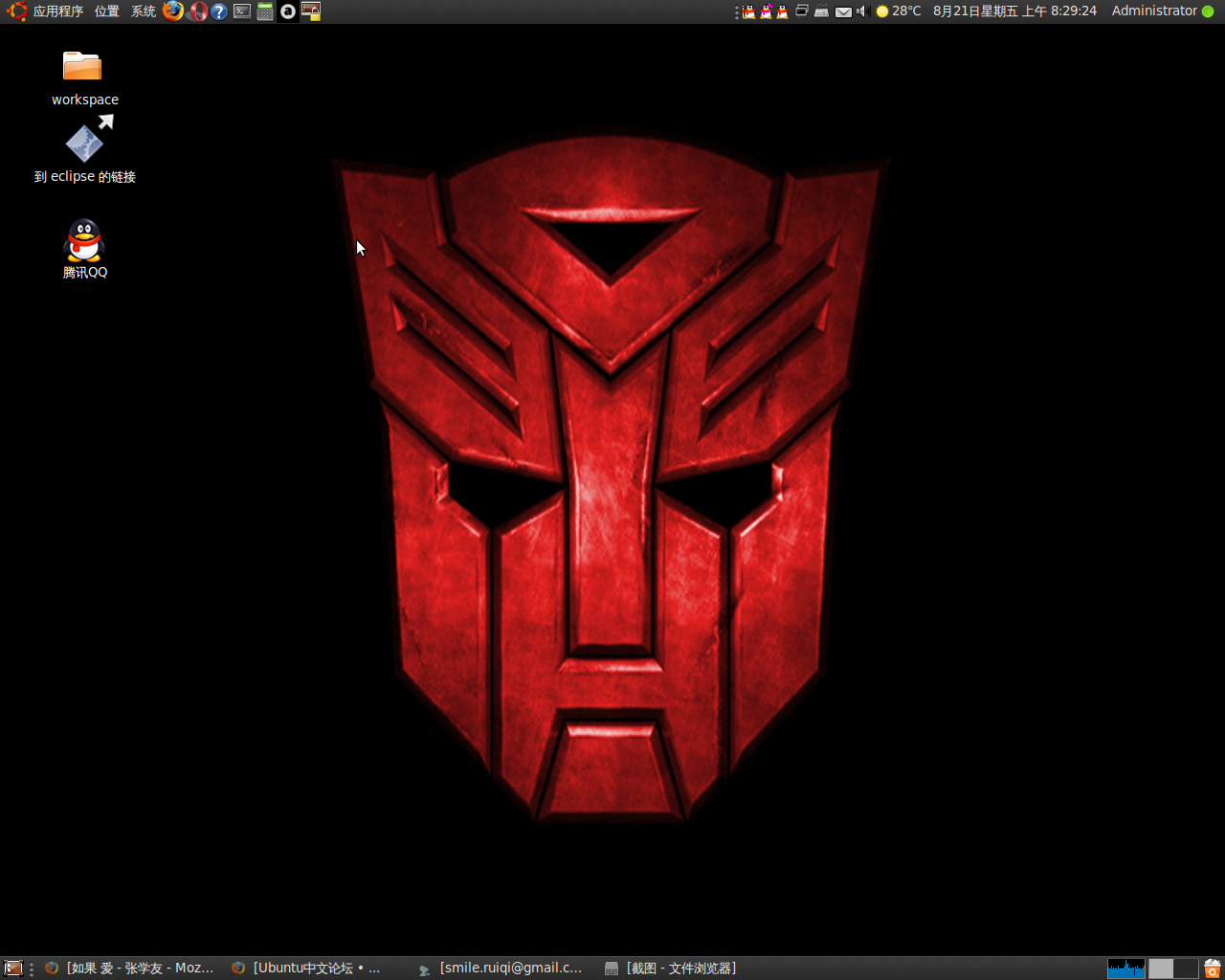Open the 位置 (Places) menu
The width and height of the screenshot is (1225, 980).
[x=107, y=11]
